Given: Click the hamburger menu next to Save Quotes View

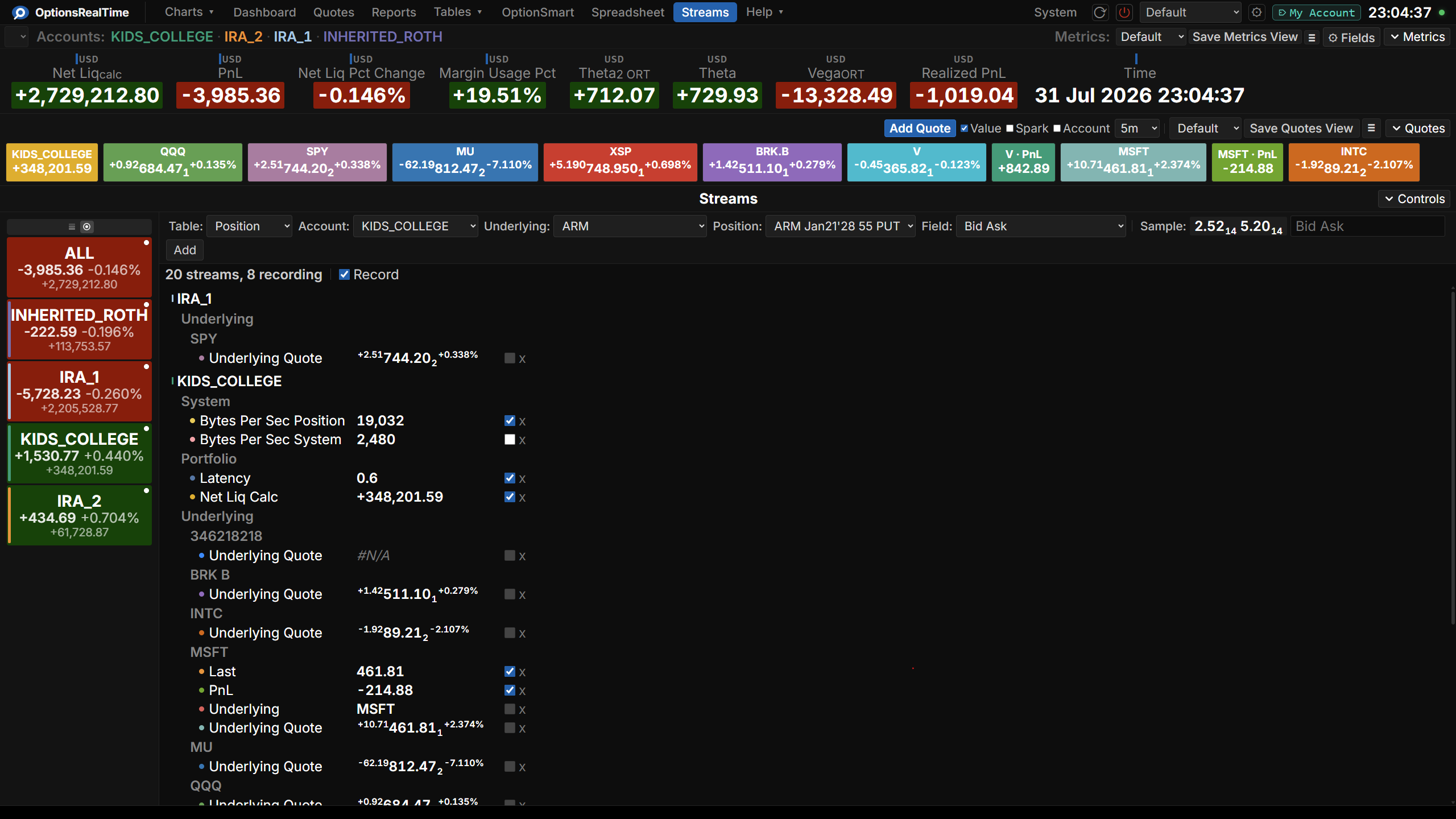Looking at the screenshot, I should [x=1371, y=129].
